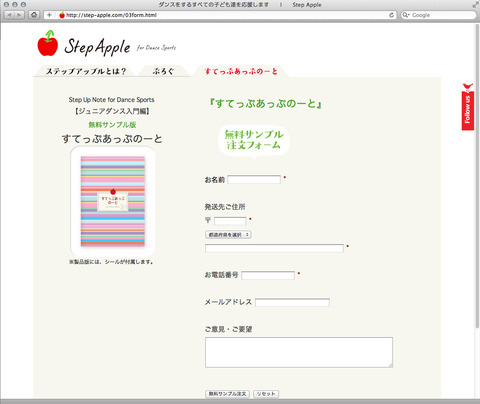Click the メールアドレス email input field
Viewport: 480px width, 404px height.
pyautogui.click(x=292, y=302)
